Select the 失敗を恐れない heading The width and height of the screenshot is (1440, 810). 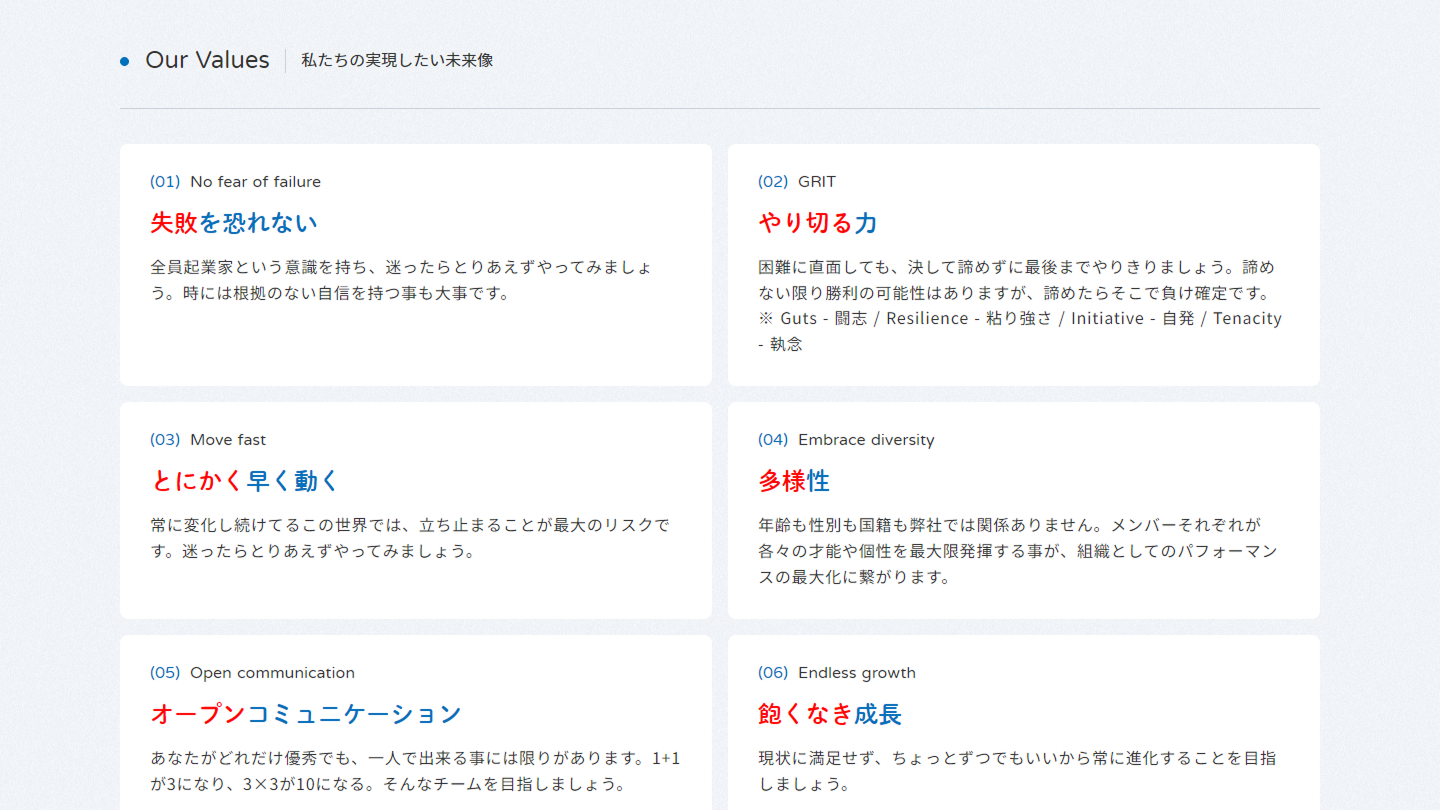(234, 223)
